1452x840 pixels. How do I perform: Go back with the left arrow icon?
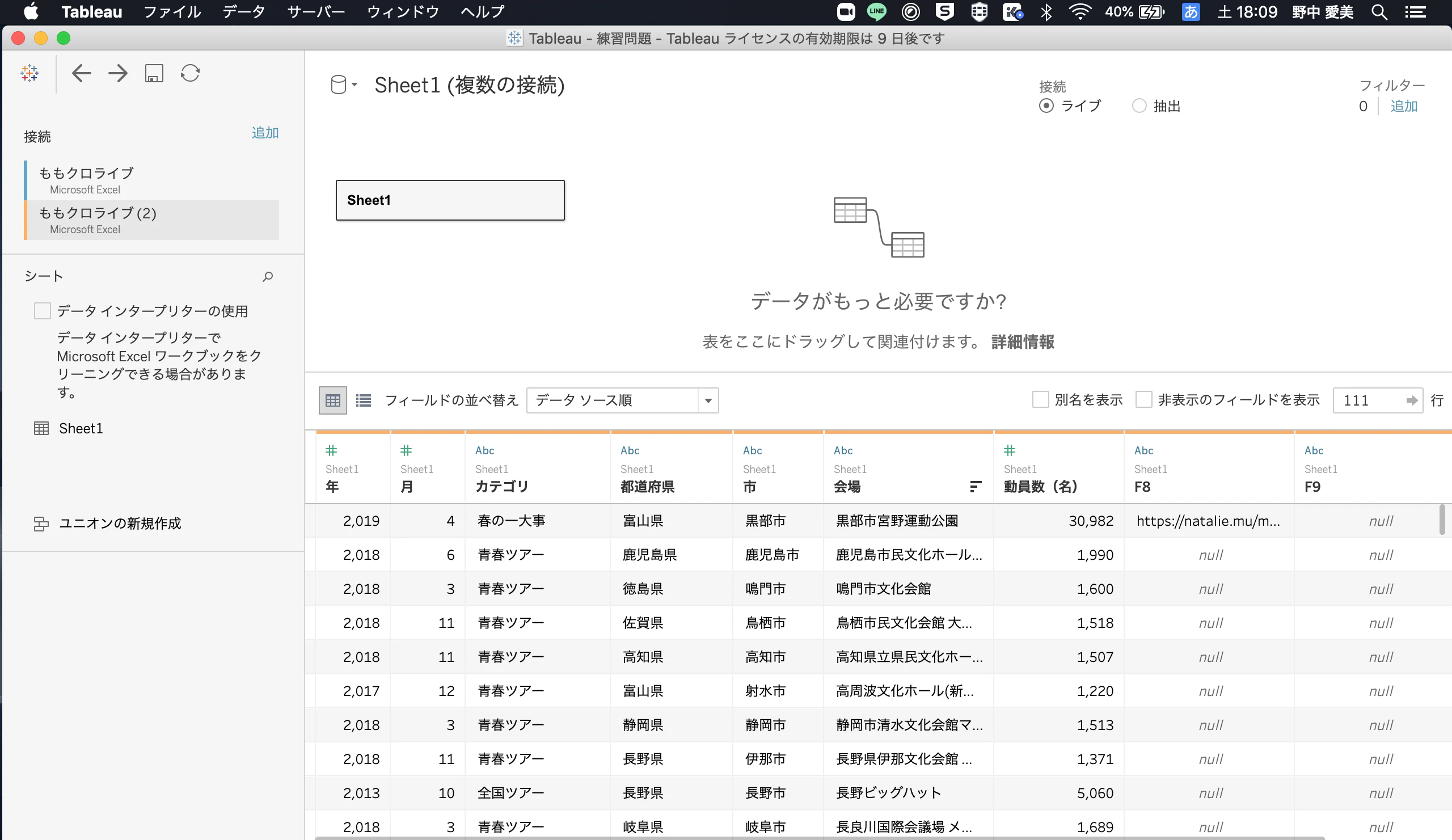81,73
